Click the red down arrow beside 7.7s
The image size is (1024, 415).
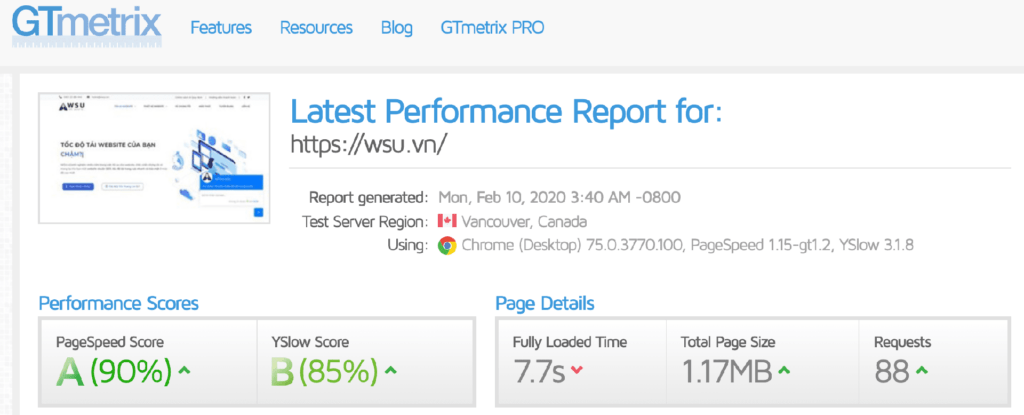tap(576, 371)
